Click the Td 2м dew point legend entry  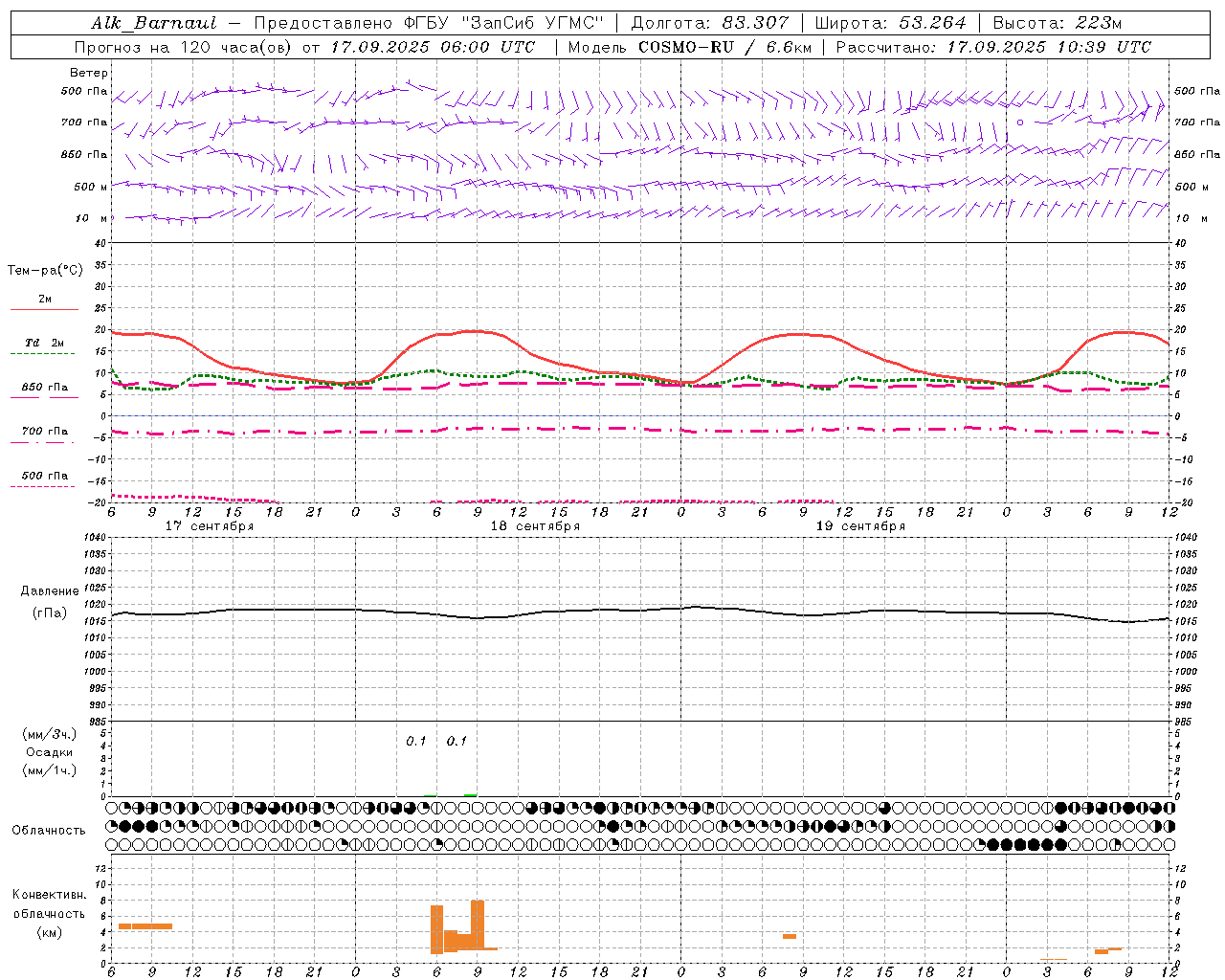[x=45, y=343]
